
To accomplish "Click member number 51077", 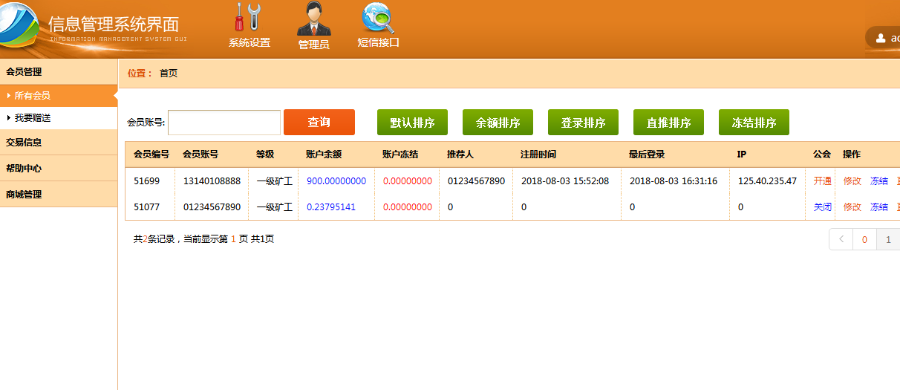I will pyautogui.click(x=146, y=207).
